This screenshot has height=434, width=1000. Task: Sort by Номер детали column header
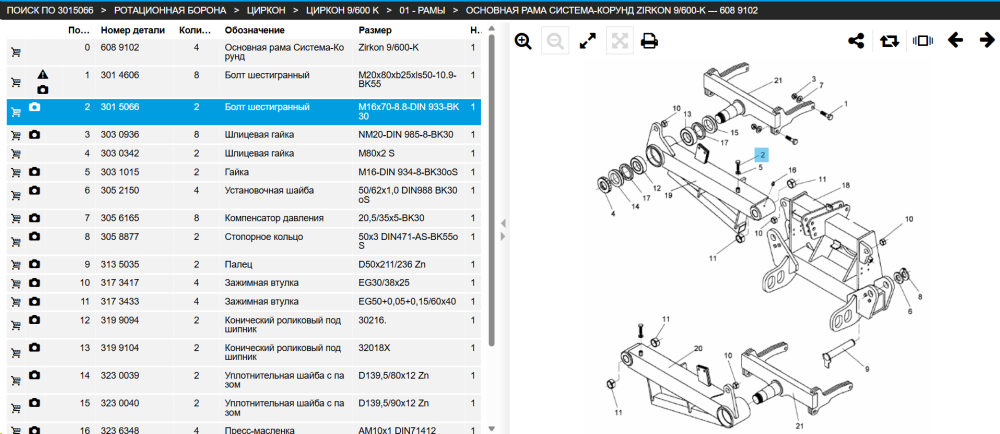tap(133, 31)
